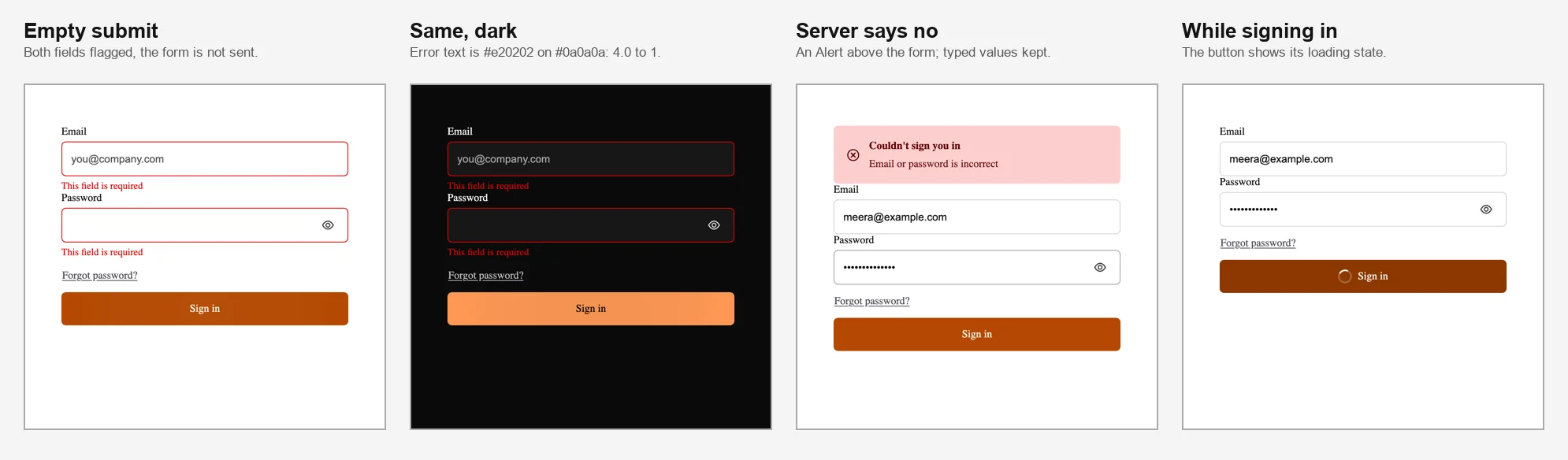Viewport: 1568px width, 460px height.
Task: Click The button shows its loading state text
Action: pyautogui.click(x=1284, y=53)
